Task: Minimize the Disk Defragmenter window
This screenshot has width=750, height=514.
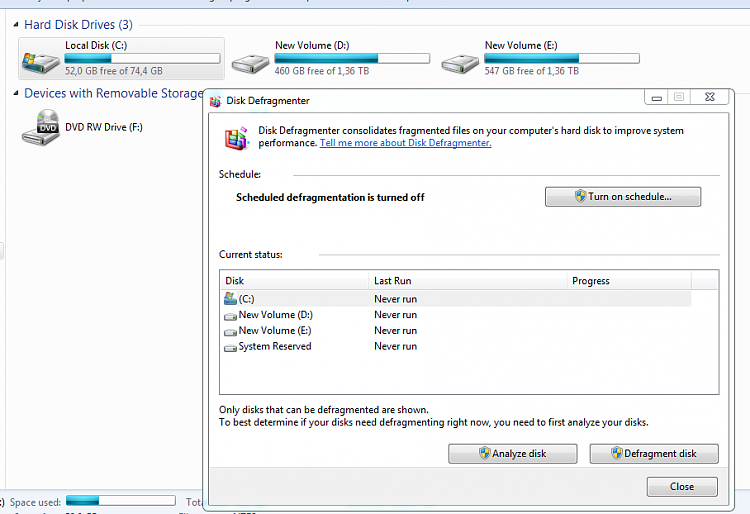Action: coord(657,97)
